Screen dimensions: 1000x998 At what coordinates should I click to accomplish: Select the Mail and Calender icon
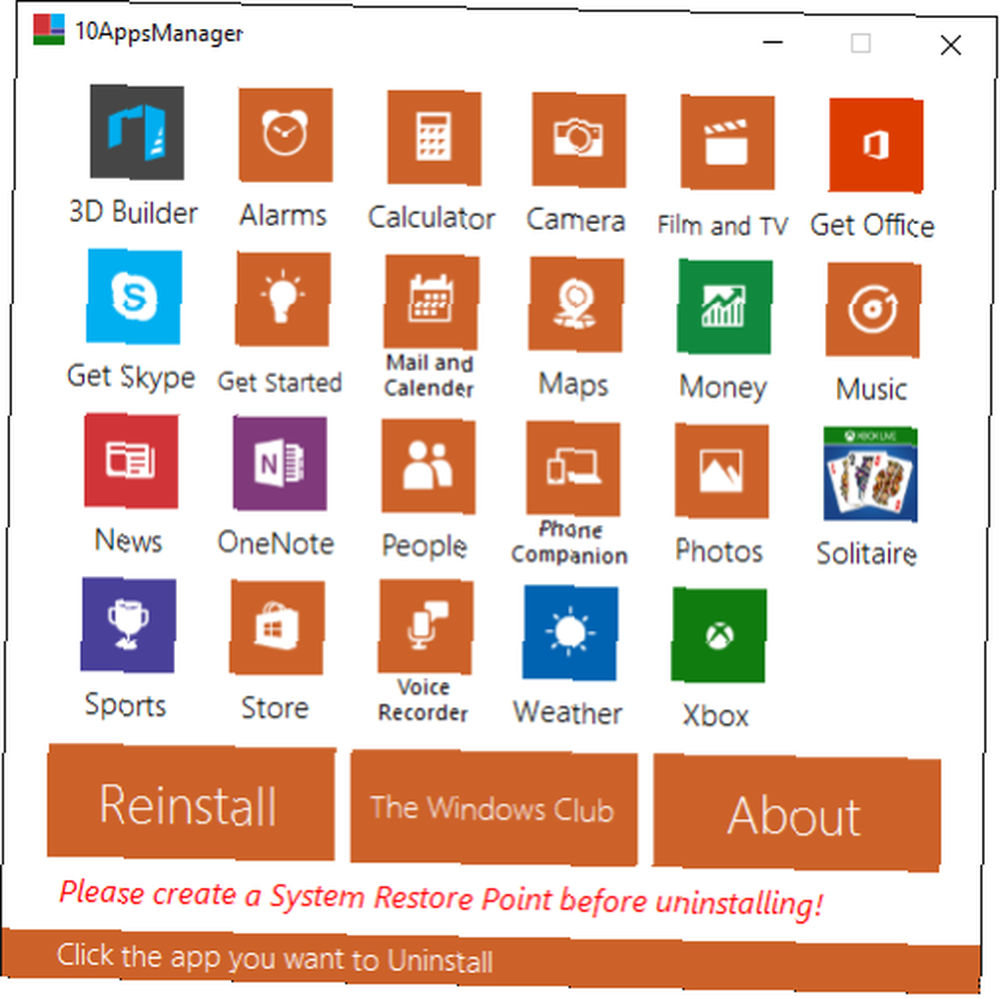tap(431, 302)
